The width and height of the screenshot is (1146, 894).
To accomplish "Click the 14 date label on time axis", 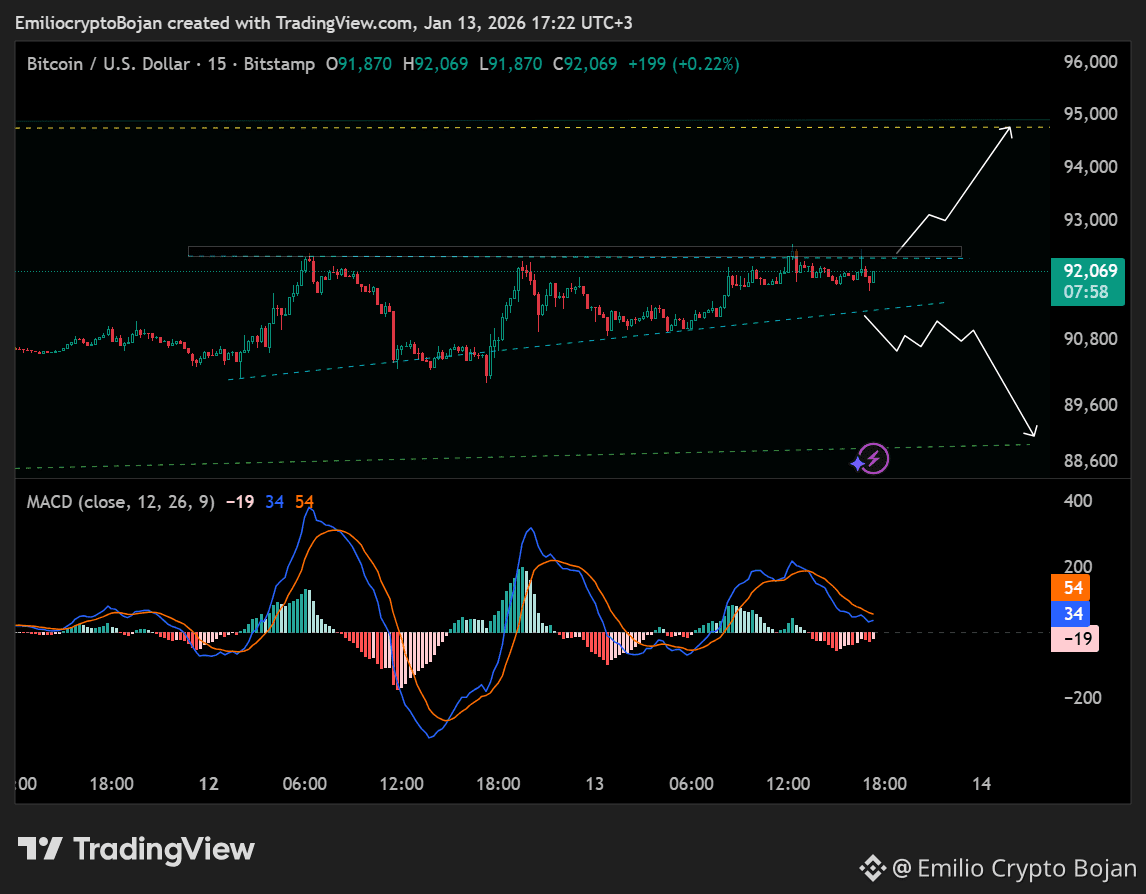I will click(x=982, y=784).
